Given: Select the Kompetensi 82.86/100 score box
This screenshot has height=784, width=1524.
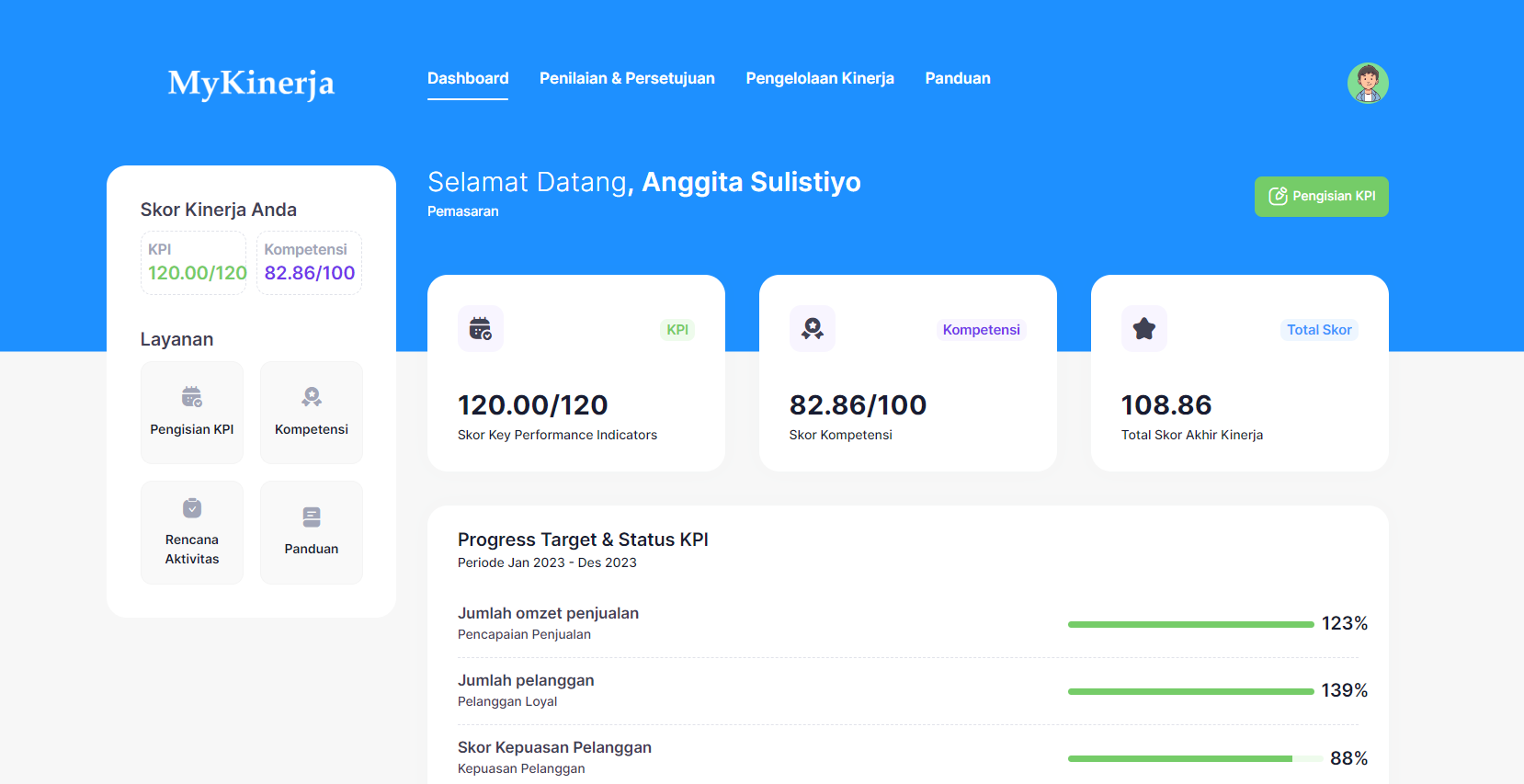Looking at the screenshot, I should pos(309,262).
